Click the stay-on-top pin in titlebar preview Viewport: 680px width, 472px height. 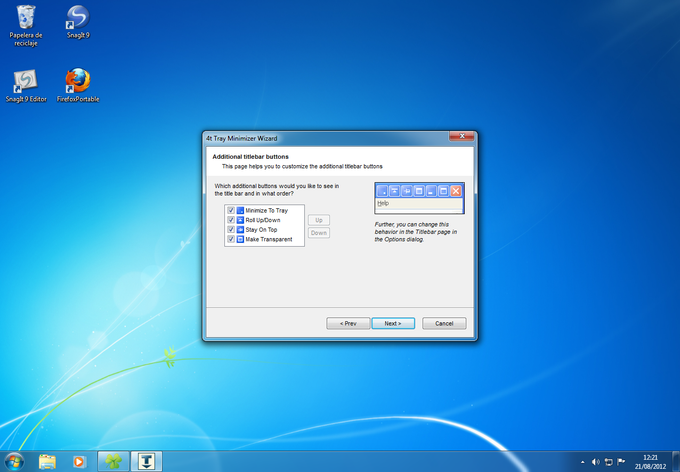click(x=406, y=191)
